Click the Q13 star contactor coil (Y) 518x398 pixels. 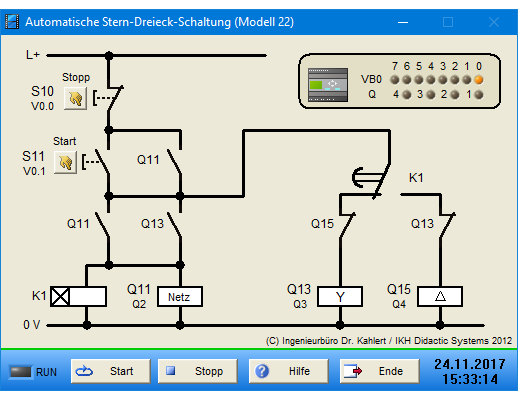[x=340, y=296]
